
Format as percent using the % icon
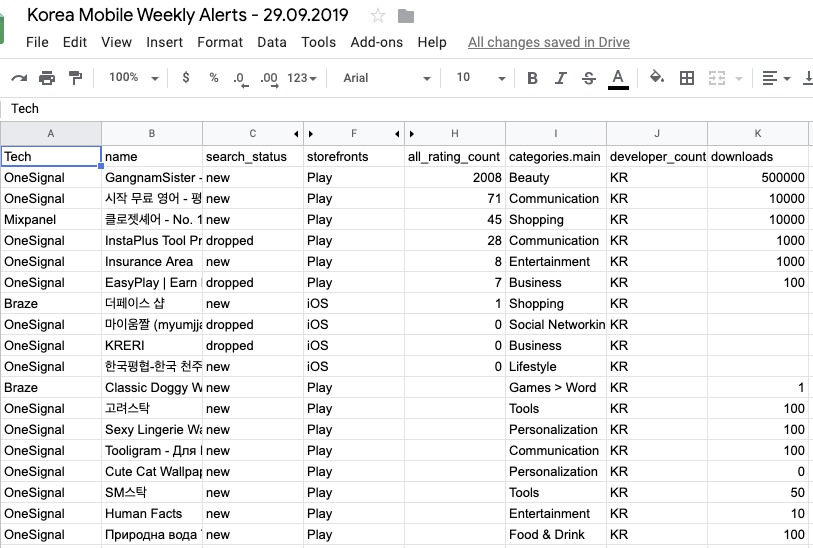(x=213, y=78)
